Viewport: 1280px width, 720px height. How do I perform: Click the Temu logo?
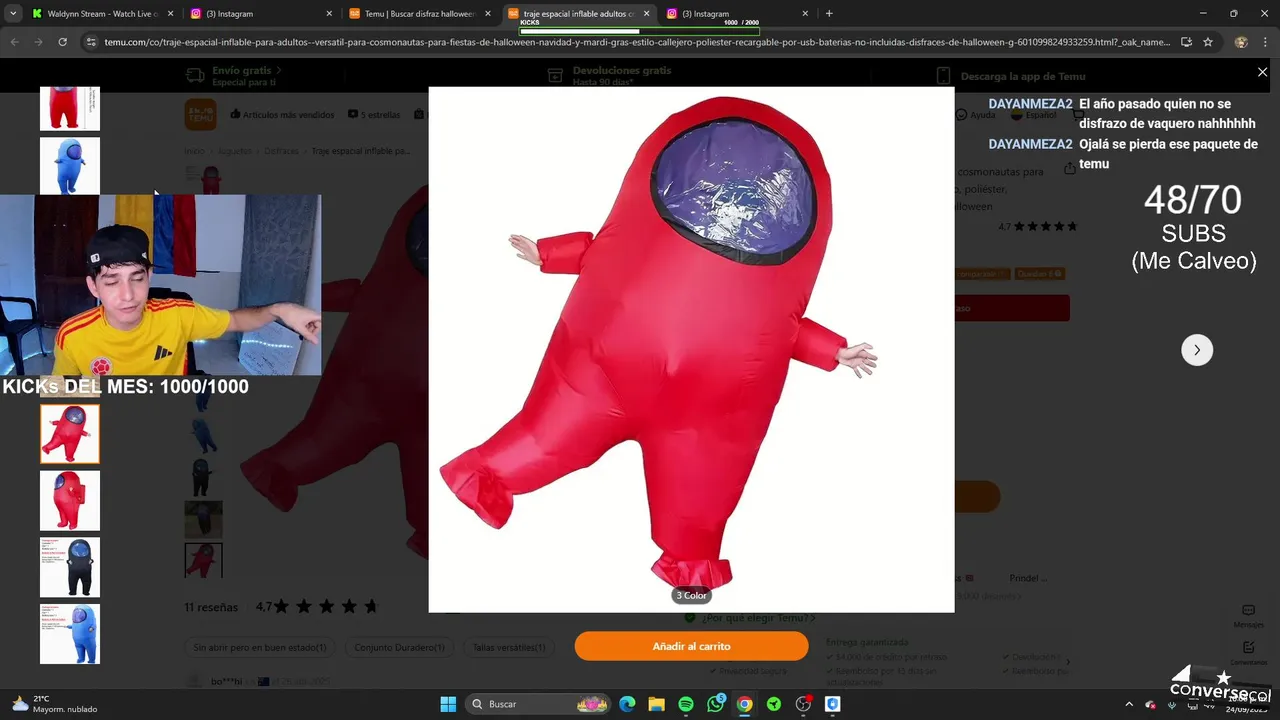[200, 114]
